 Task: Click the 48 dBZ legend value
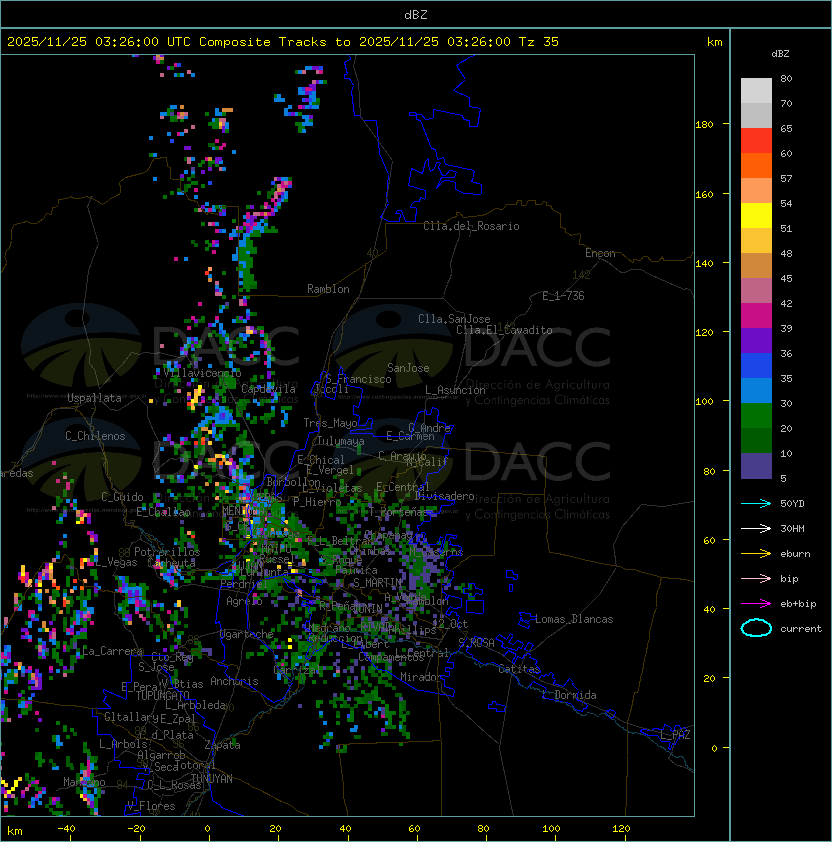pyautogui.click(x=786, y=253)
